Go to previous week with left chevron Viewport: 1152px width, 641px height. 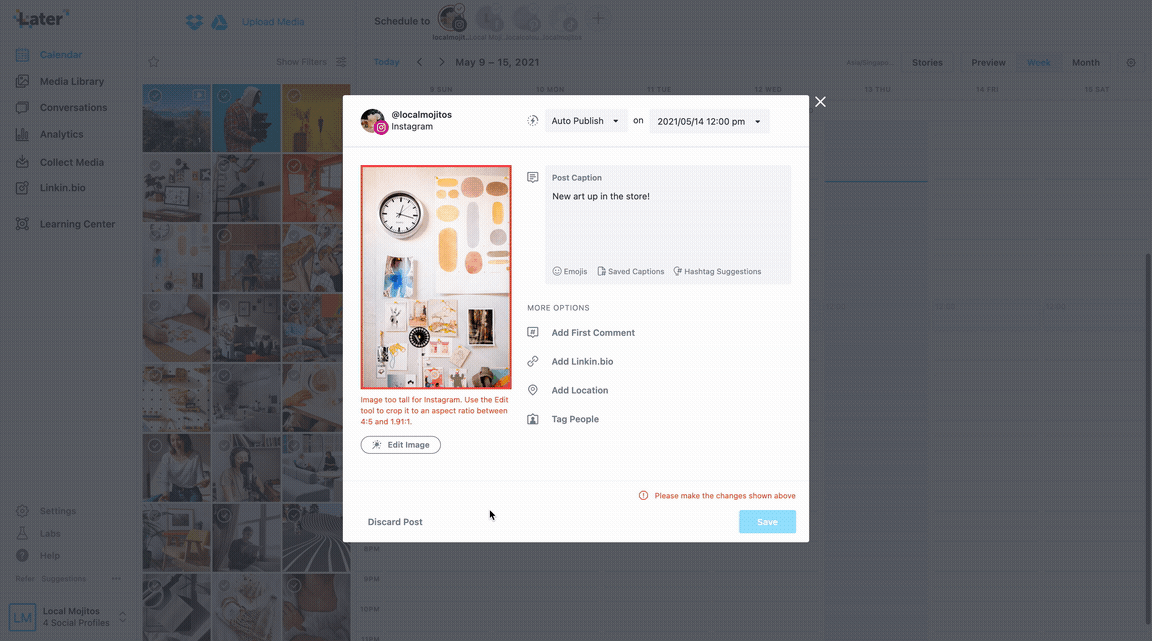(420, 62)
